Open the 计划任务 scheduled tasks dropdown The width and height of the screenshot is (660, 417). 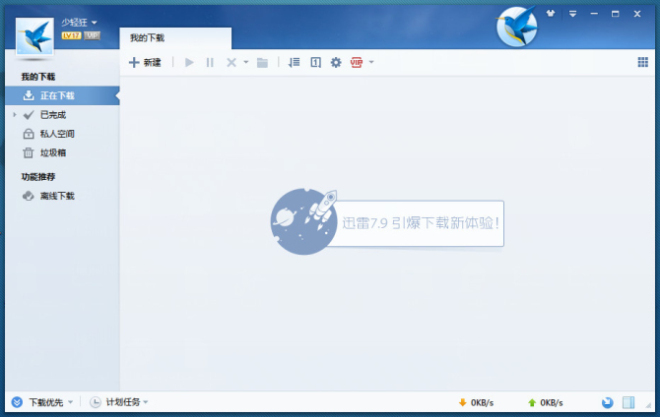(120, 402)
